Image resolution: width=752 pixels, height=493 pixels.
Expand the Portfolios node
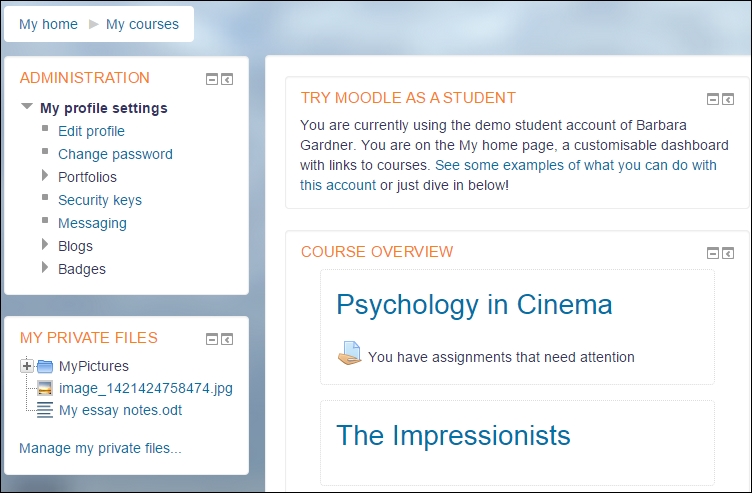[x=45, y=176]
